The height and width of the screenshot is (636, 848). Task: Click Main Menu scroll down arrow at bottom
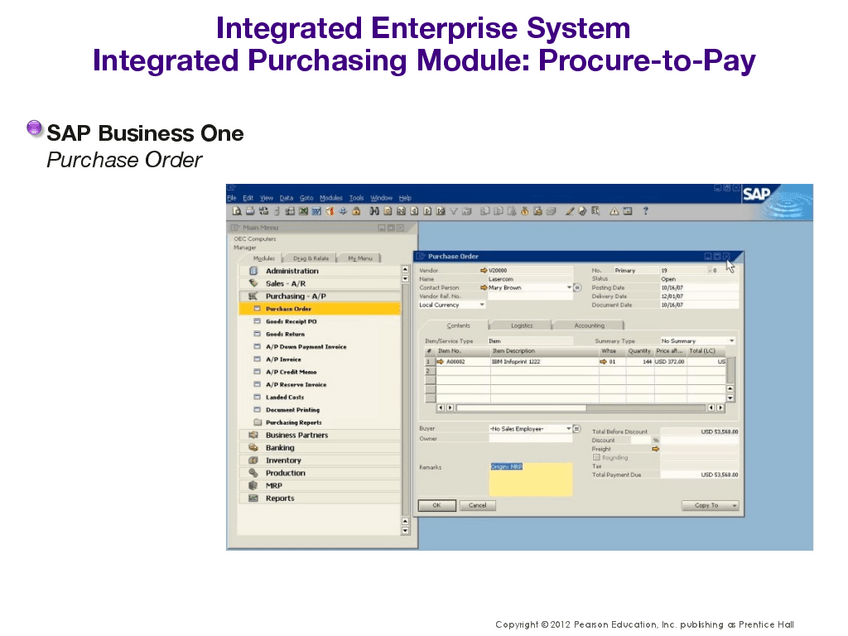[405, 531]
